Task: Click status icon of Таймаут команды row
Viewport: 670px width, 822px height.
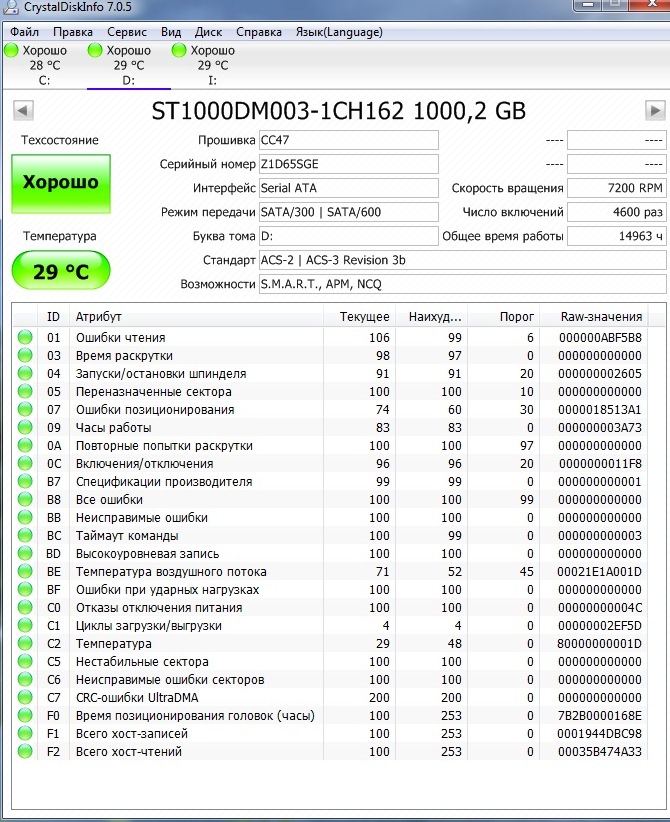Action: (x=25, y=535)
